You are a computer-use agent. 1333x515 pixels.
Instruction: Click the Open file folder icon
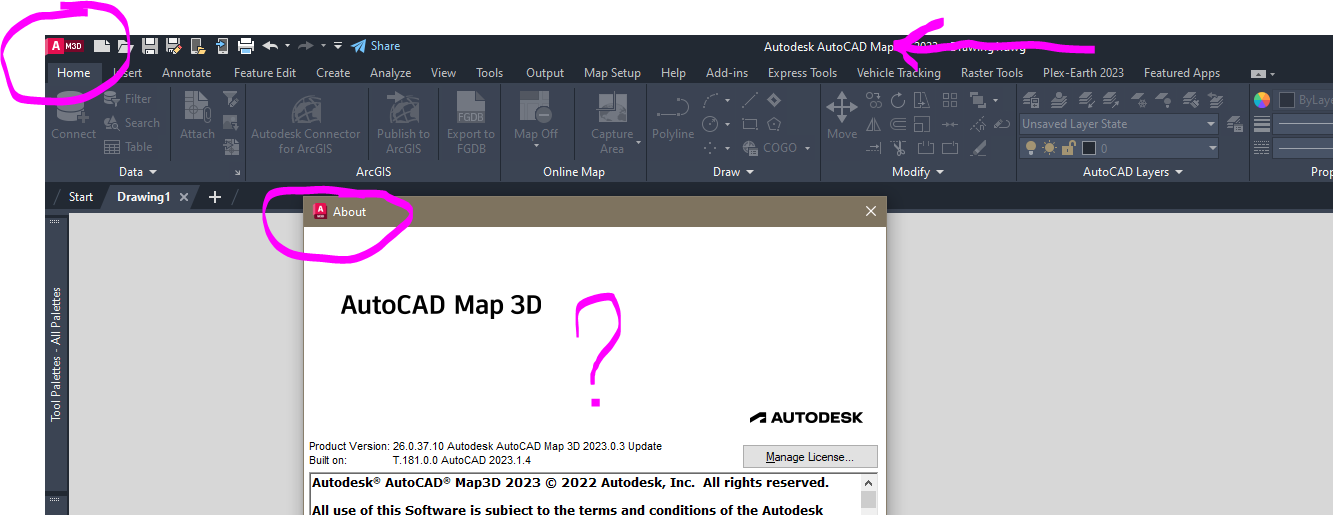[125, 46]
